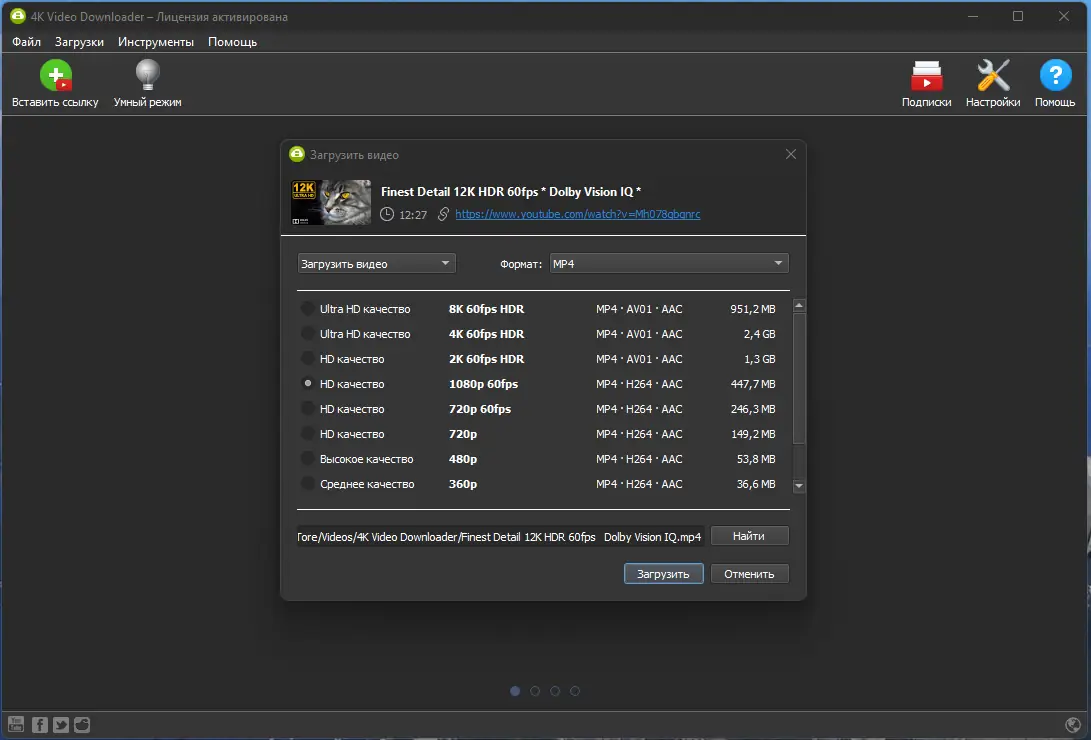Open the Формат MP4 dropdown

tap(669, 264)
